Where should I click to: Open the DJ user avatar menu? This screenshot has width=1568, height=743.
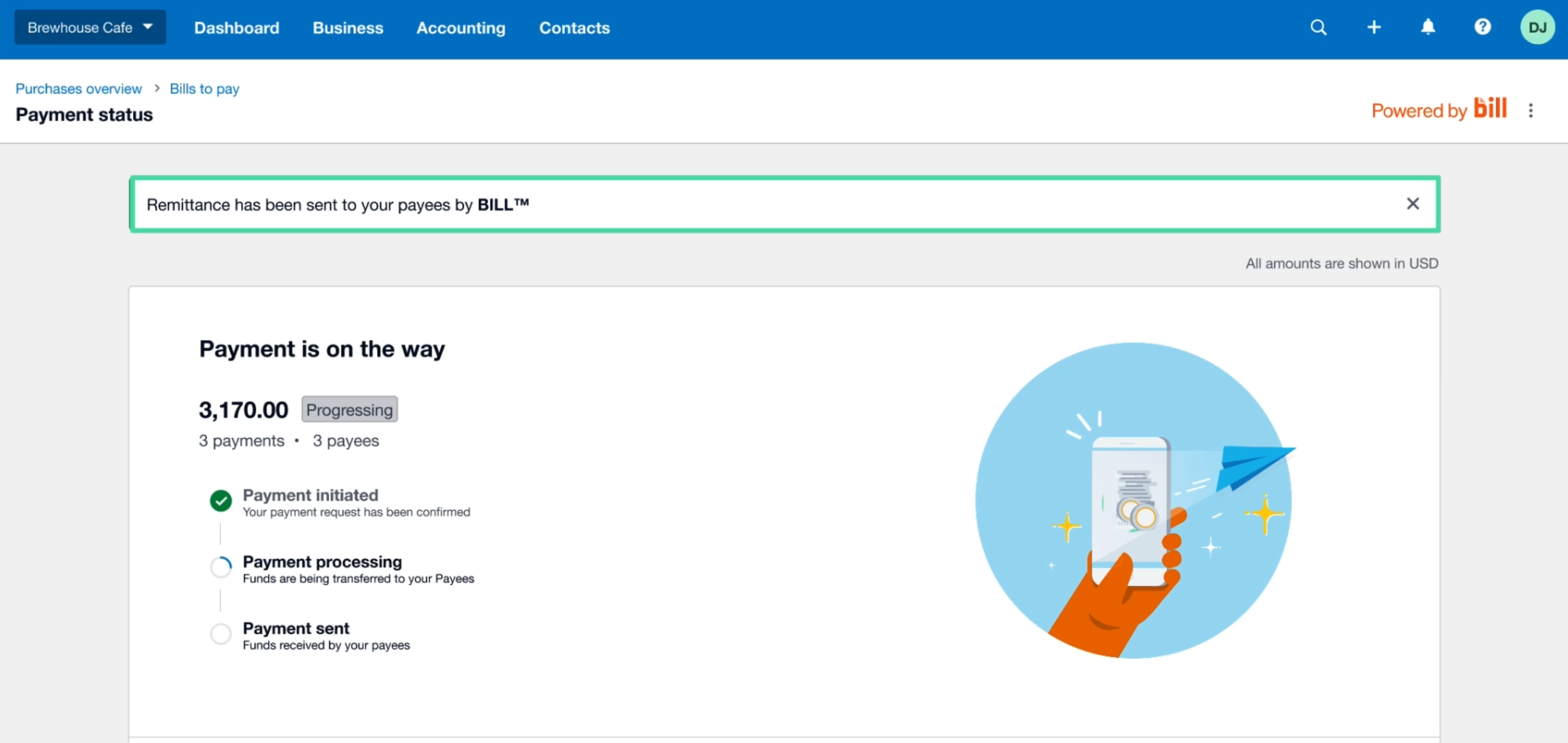[1537, 27]
